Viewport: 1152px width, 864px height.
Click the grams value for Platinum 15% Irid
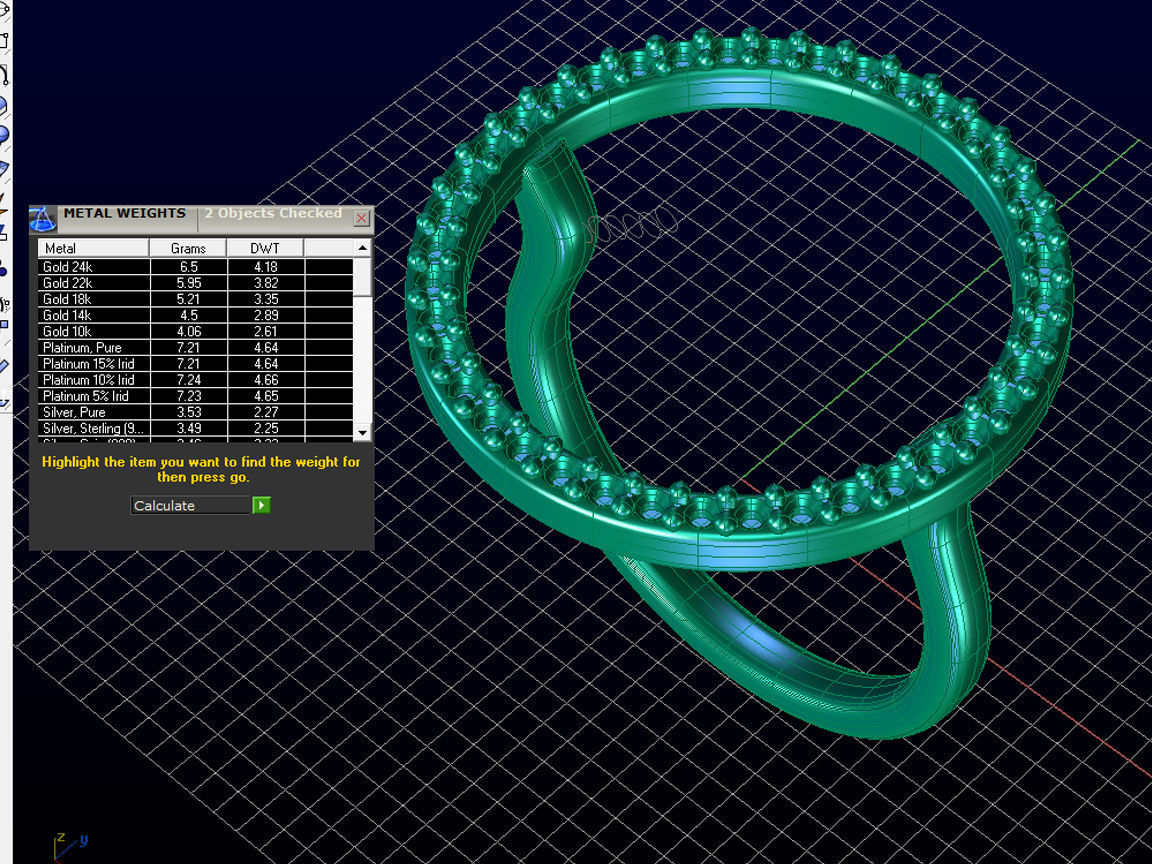coord(189,364)
